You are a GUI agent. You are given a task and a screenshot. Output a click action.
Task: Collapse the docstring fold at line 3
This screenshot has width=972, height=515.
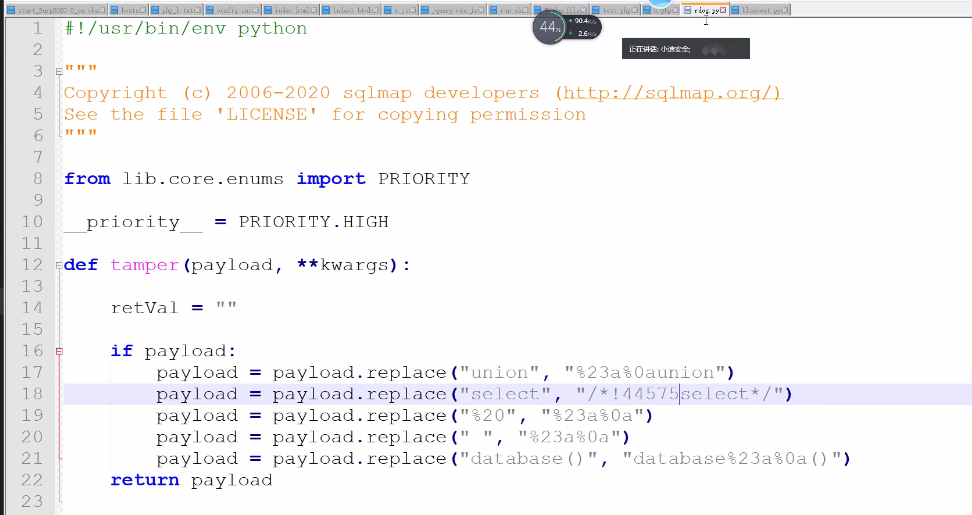coord(59,71)
